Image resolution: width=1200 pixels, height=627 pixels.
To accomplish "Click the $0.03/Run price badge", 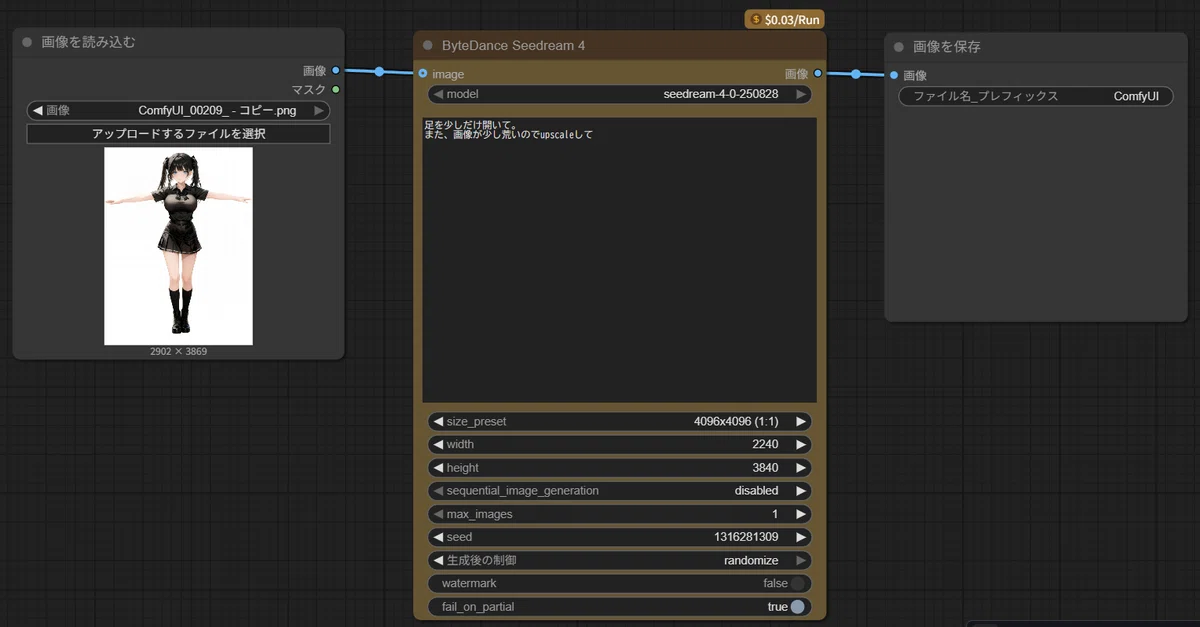I will [x=785, y=19].
